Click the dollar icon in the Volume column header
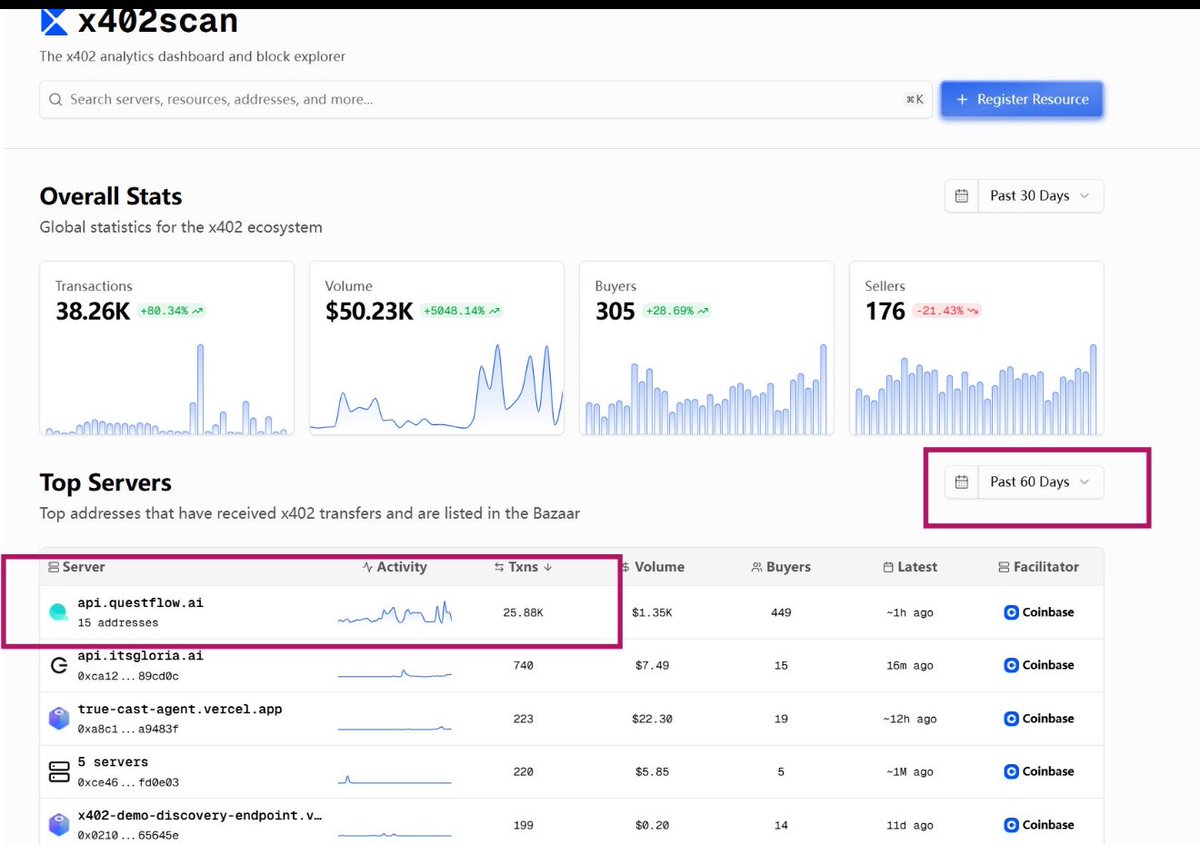Screen dimensions: 1200x845 coord(627,567)
